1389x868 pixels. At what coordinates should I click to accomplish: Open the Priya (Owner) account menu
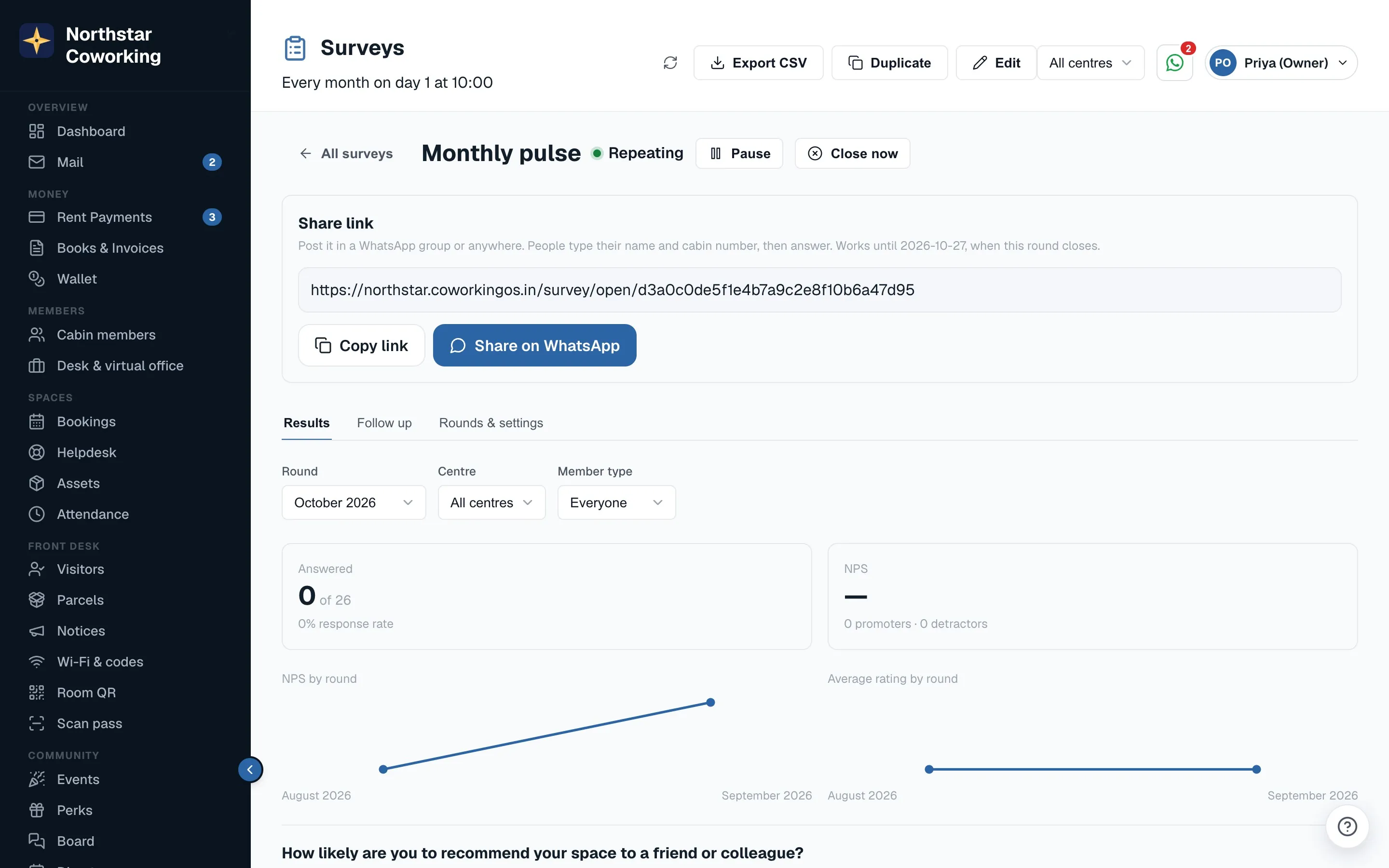pyautogui.click(x=1280, y=63)
